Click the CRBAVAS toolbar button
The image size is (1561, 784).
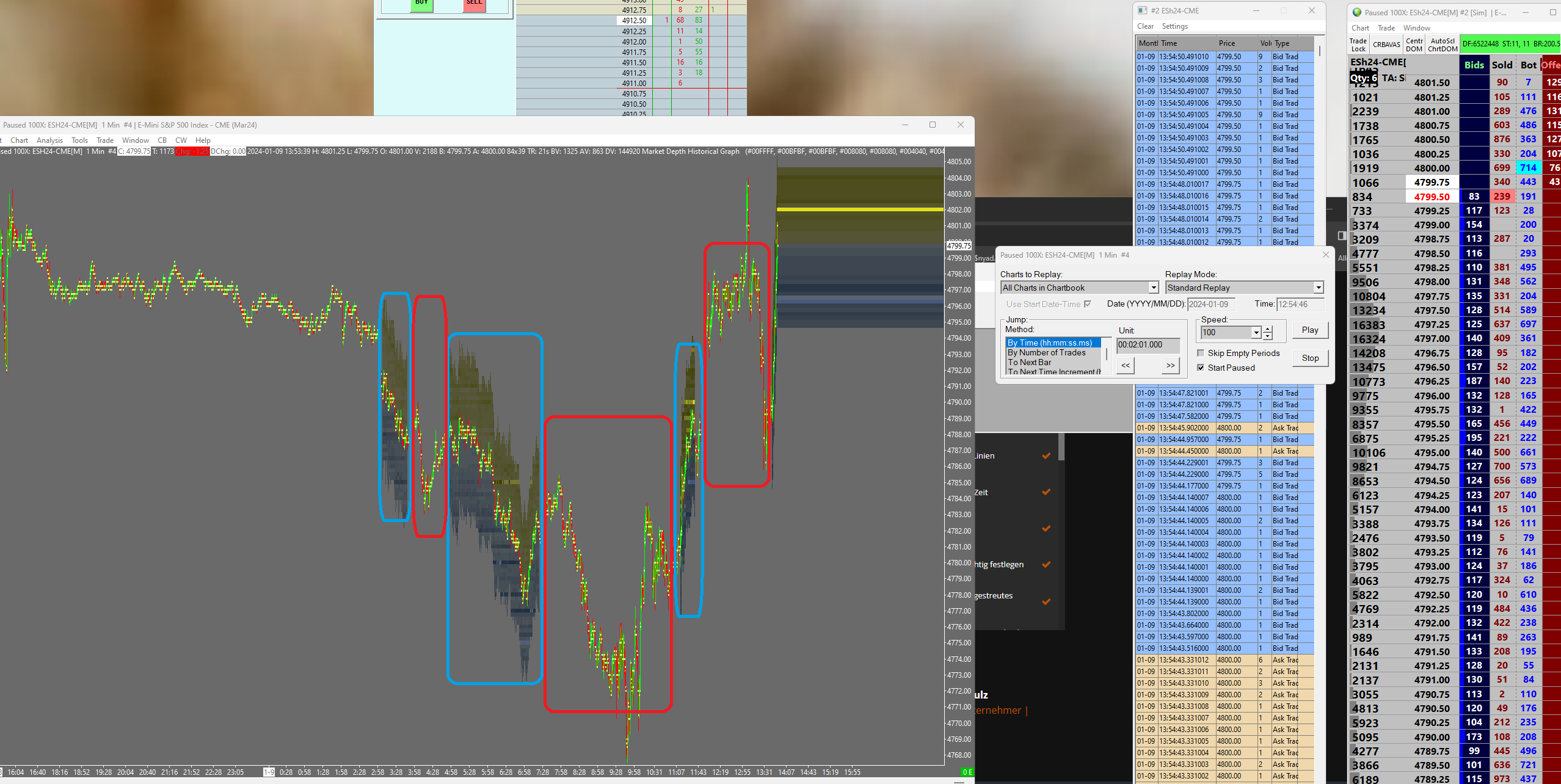click(x=1386, y=45)
